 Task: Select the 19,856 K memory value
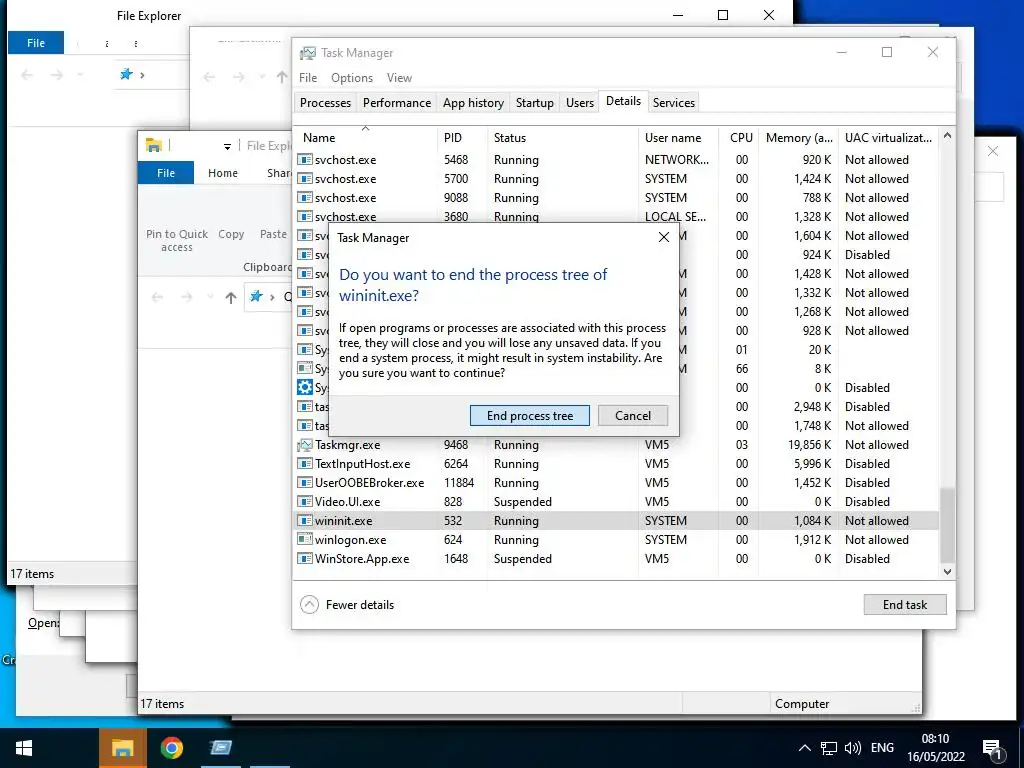[810, 445]
